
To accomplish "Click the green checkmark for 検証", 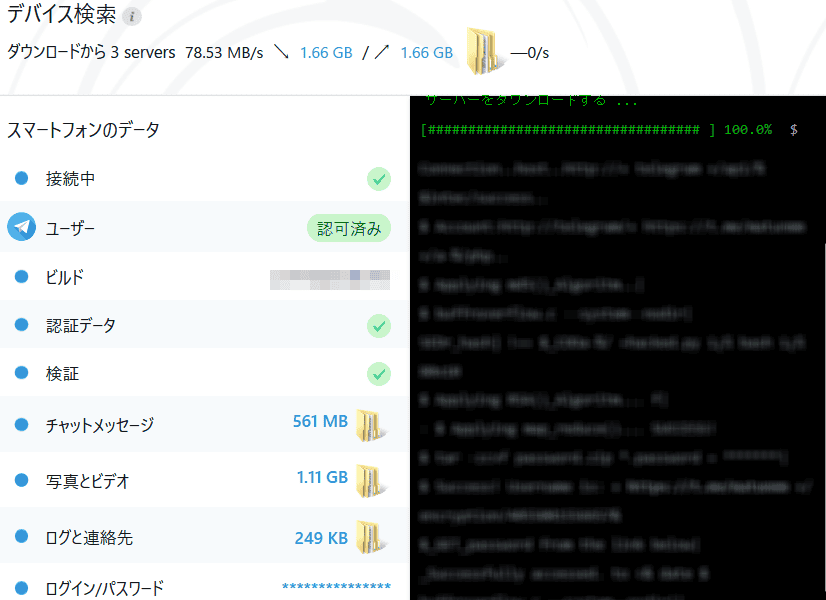I will [x=379, y=374].
